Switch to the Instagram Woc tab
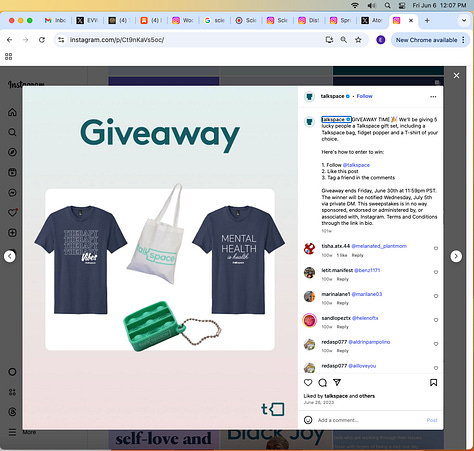Viewport: 474px width, 451px height. click(x=183, y=20)
